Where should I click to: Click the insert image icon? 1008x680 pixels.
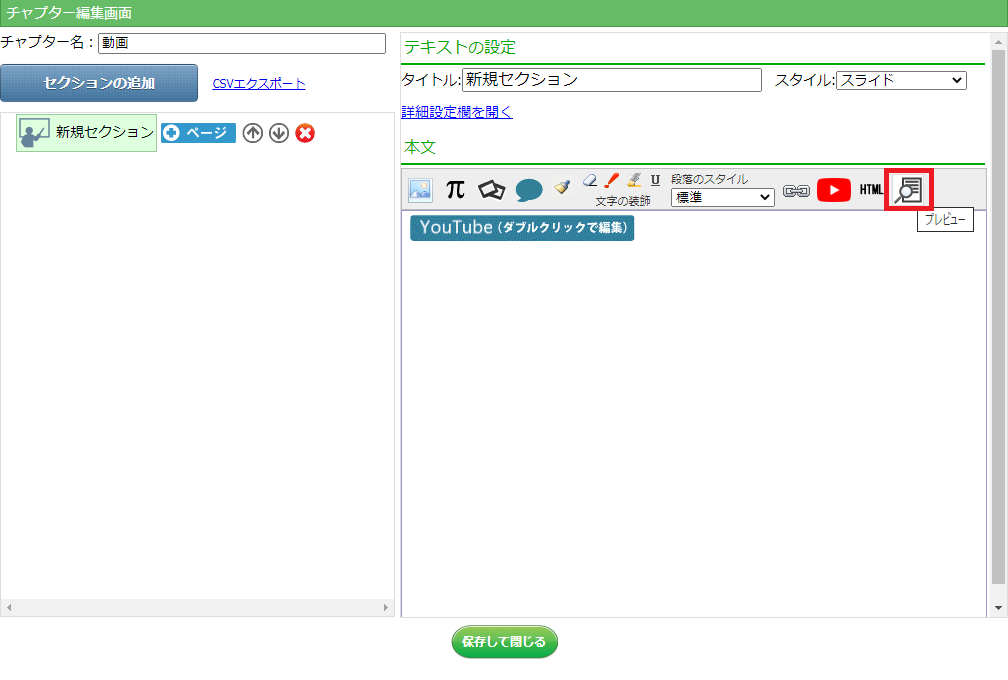click(420, 190)
